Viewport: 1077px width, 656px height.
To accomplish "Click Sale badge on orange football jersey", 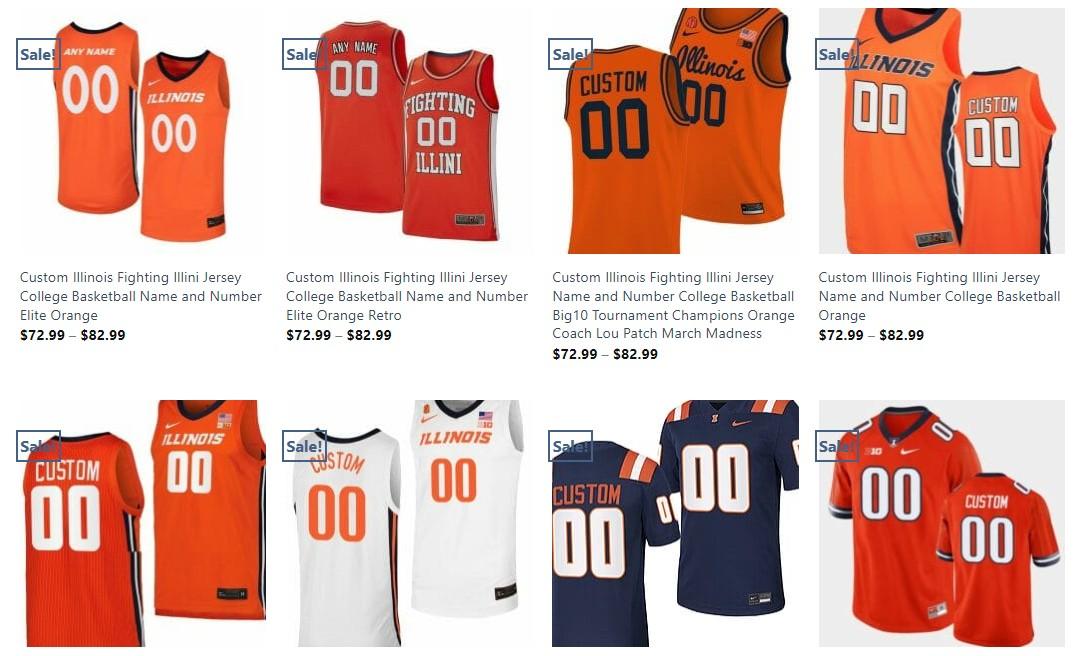I will pyautogui.click(x=837, y=446).
